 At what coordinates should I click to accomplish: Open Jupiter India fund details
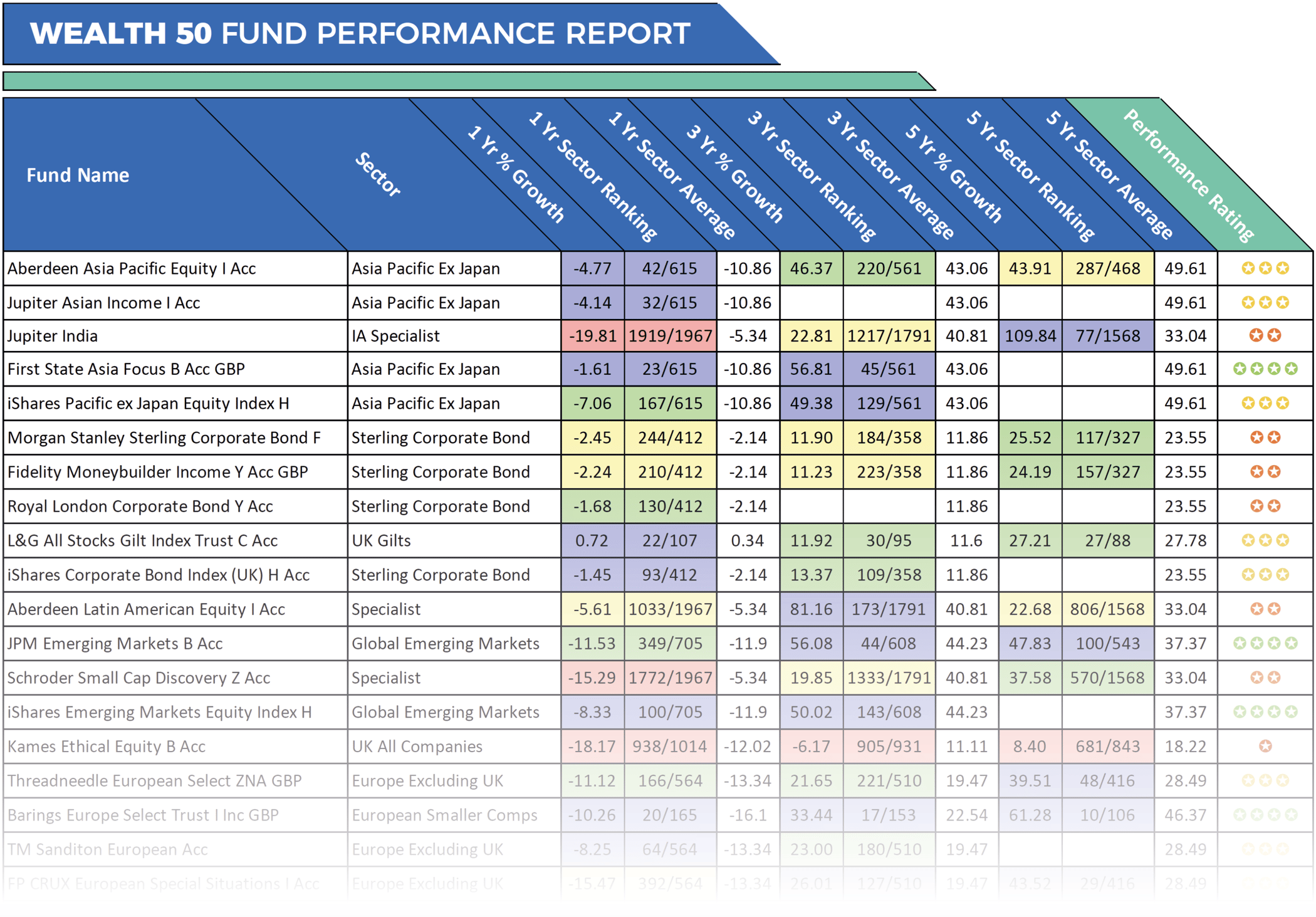(52, 335)
